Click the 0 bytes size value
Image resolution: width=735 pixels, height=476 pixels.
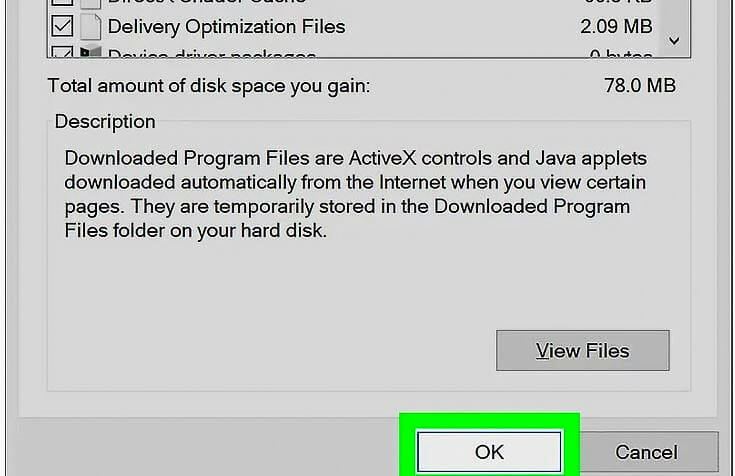pos(621,54)
